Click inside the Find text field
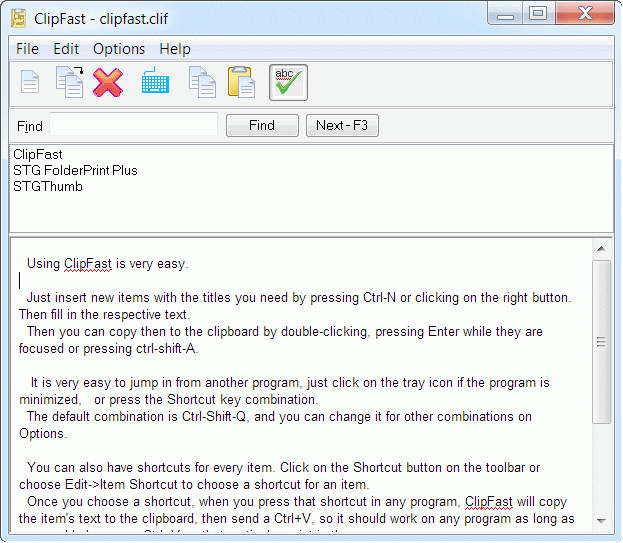Image resolution: width=623 pixels, height=543 pixels. [x=134, y=126]
